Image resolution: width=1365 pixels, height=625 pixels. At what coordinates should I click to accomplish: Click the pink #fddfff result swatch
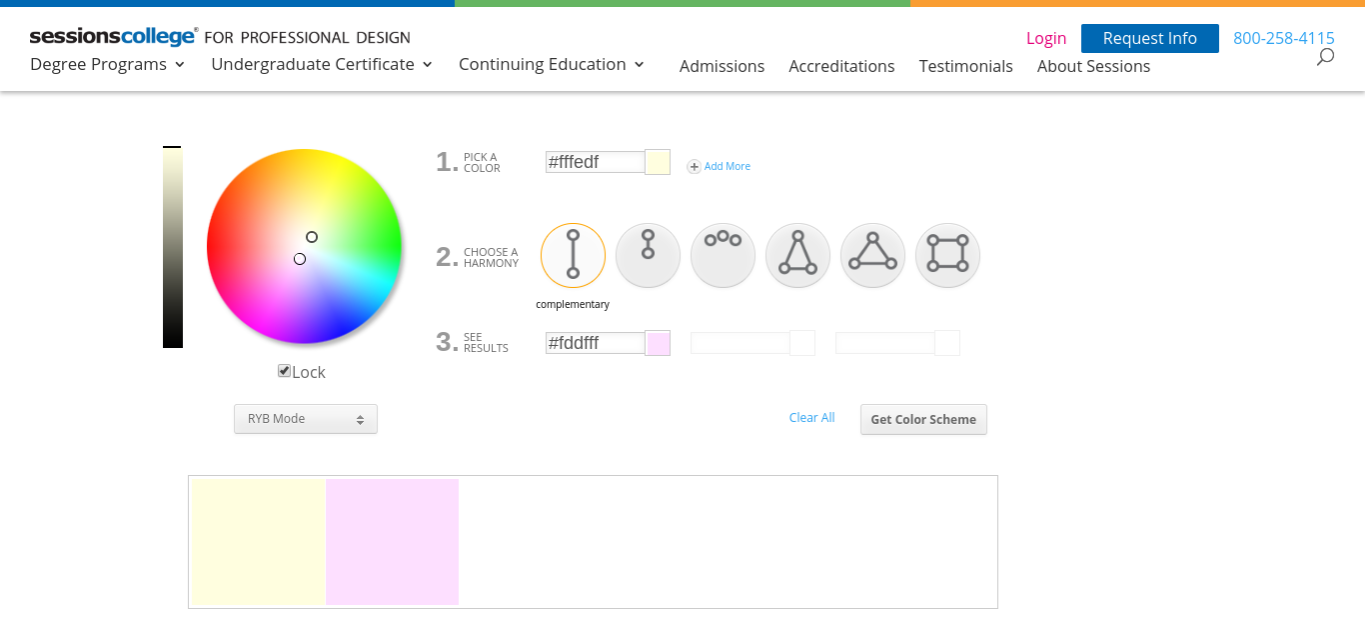(x=658, y=343)
